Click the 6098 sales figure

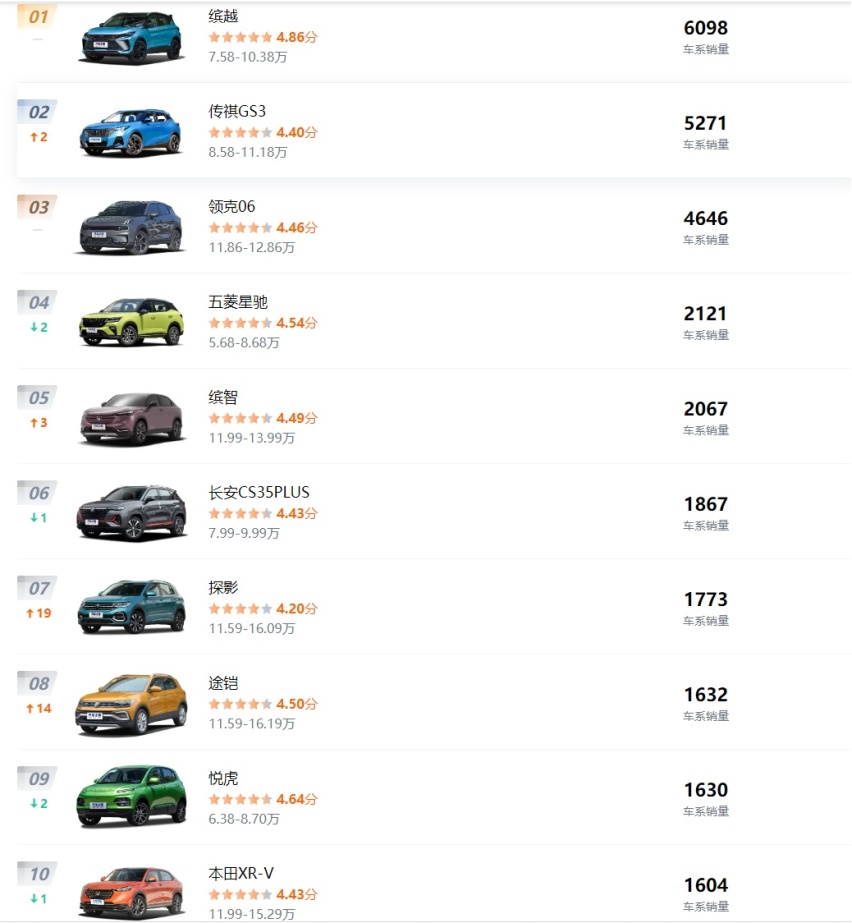[705, 28]
